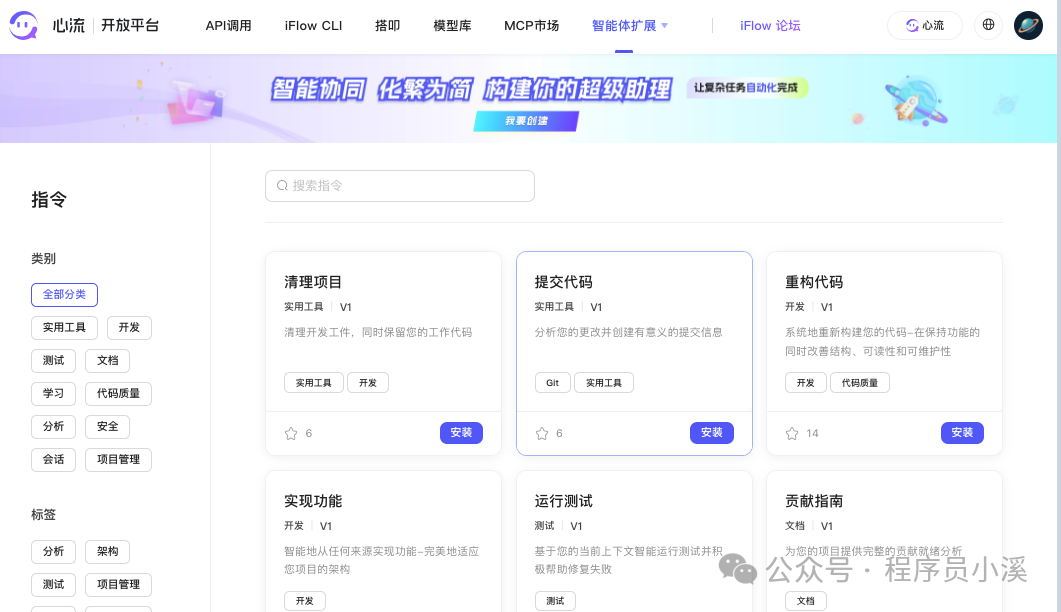Click the globe language icon
1061x612 pixels.
[x=988, y=25]
